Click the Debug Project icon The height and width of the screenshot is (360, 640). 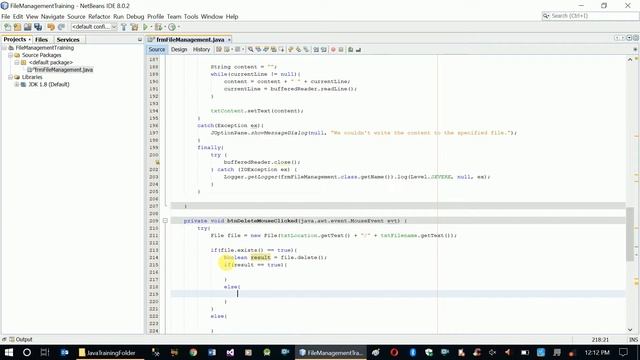(x=158, y=27)
